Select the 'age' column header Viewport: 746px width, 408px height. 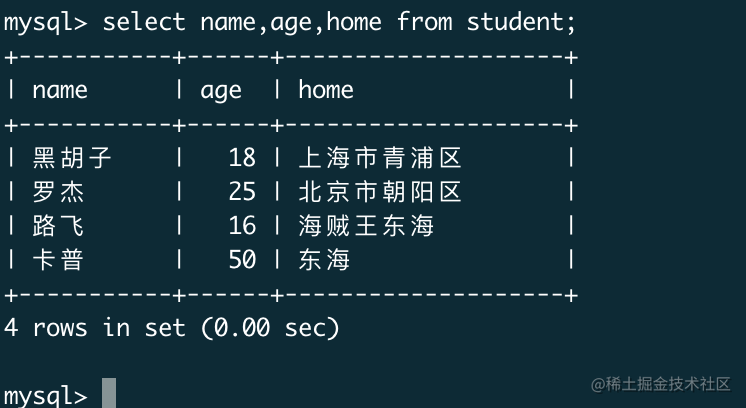tap(221, 91)
